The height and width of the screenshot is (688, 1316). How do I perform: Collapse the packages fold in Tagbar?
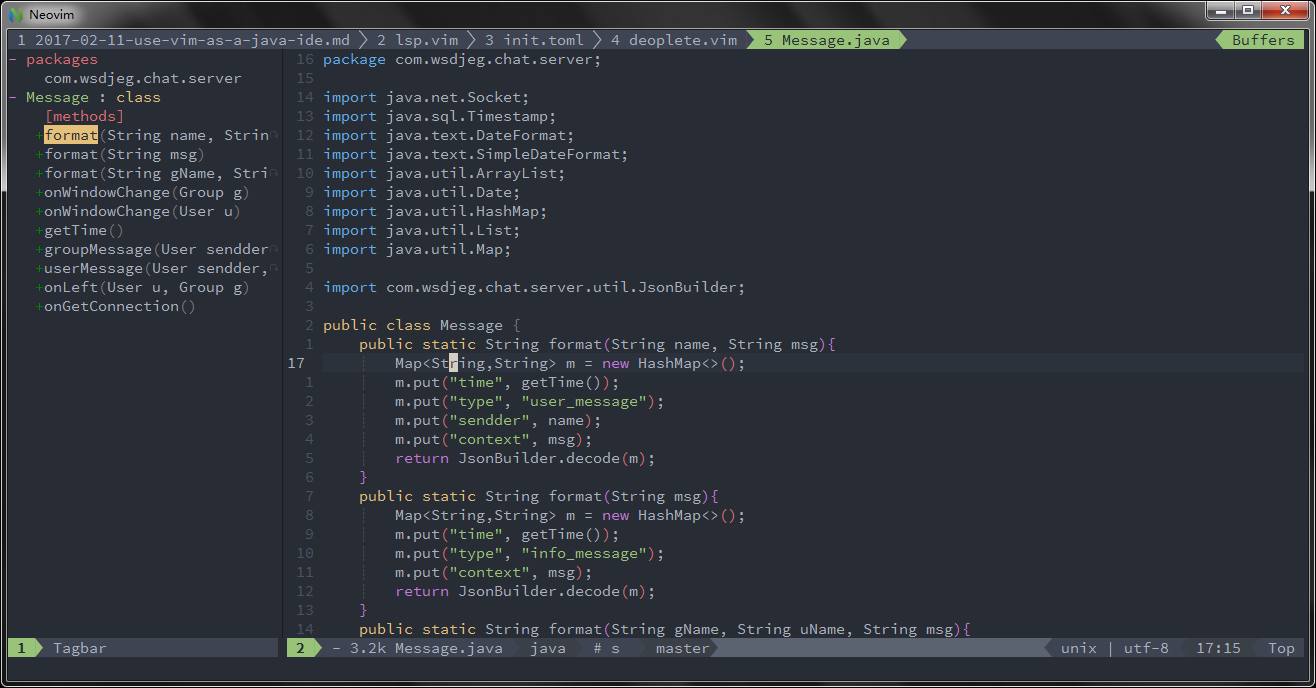tap(12, 59)
